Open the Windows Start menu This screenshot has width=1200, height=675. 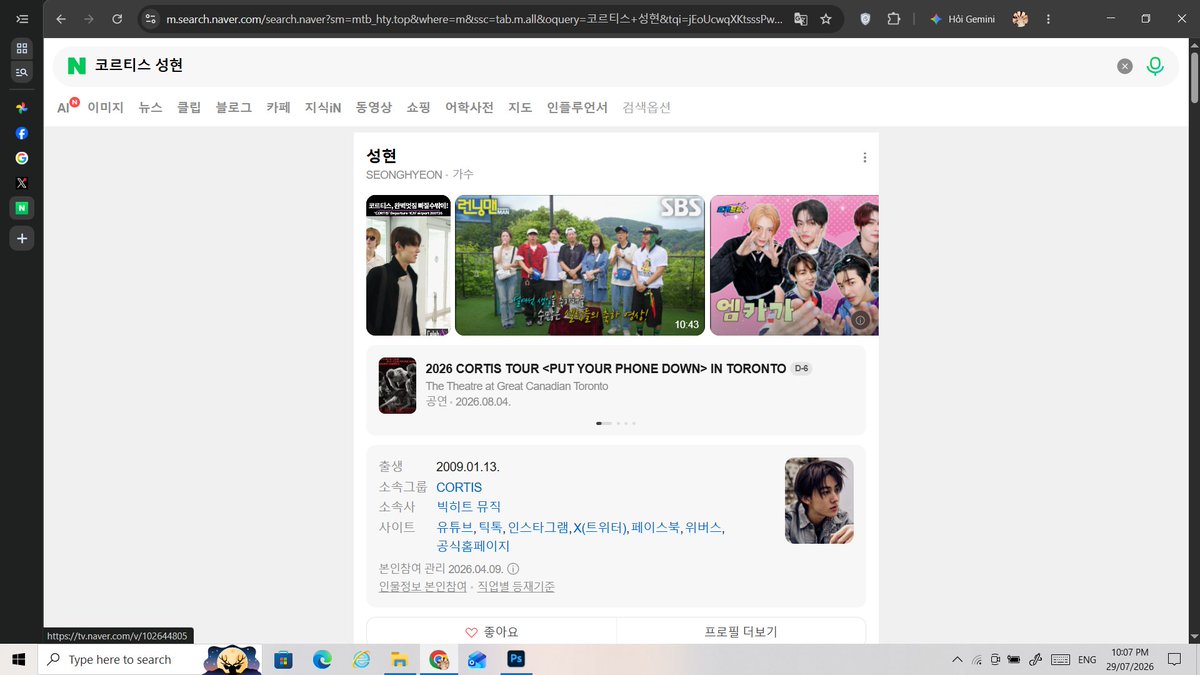[x=18, y=659]
